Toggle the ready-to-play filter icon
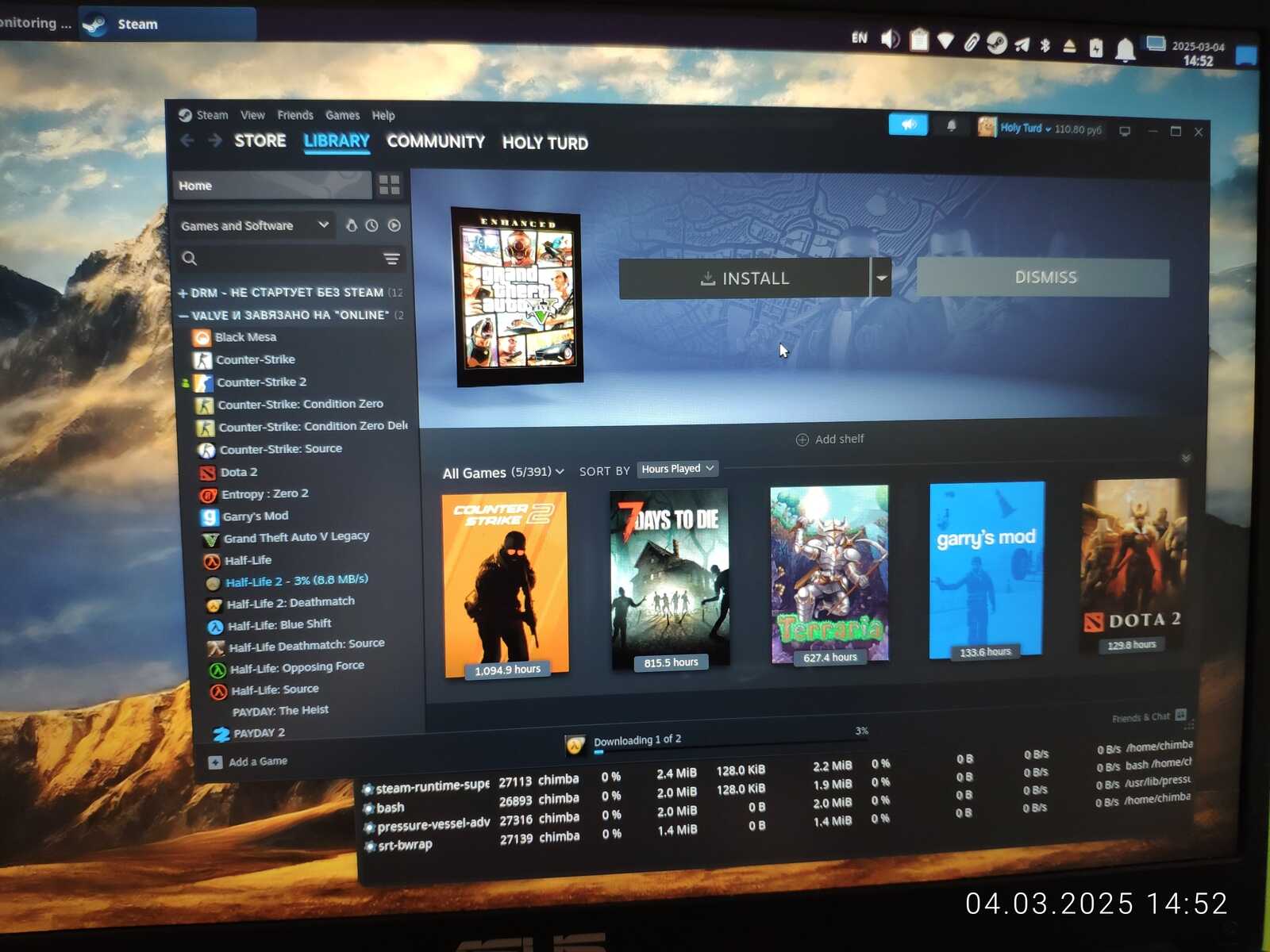This screenshot has width=1270, height=952. click(x=351, y=225)
